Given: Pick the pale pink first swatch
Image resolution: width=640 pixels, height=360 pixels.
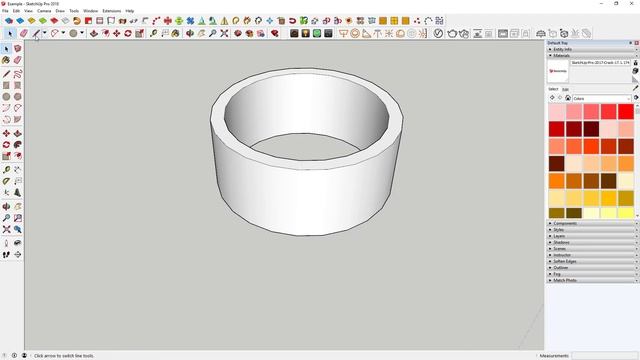Looking at the screenshot, I should (x=557, y=112).
